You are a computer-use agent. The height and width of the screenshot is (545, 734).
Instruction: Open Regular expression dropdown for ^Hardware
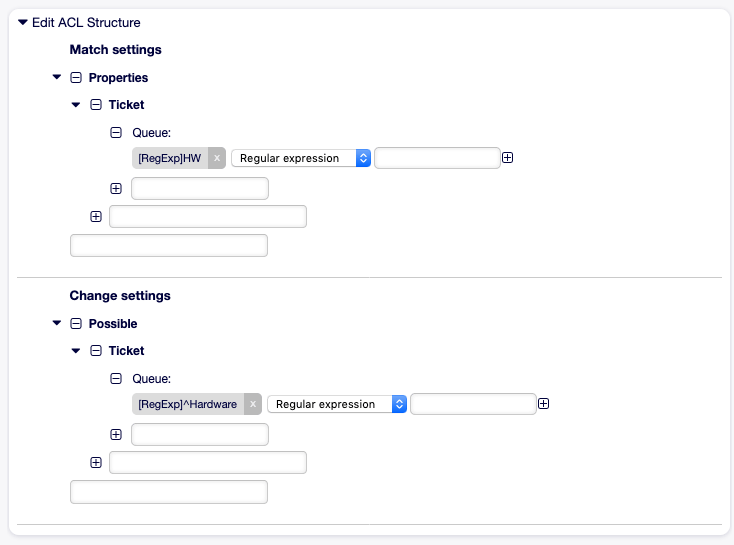(x=337, y=404)
